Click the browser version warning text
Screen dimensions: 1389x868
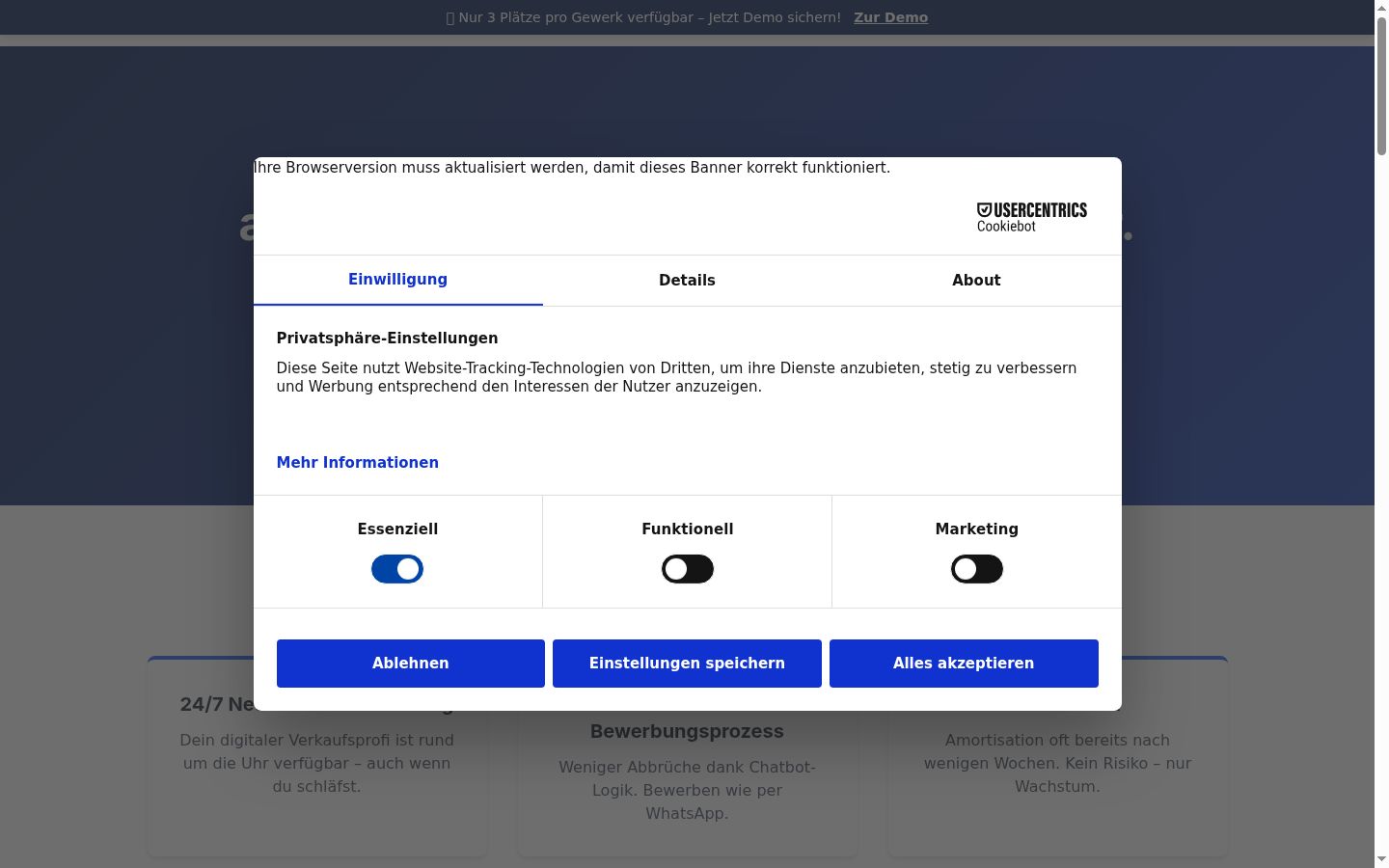[x=572, y=168]
